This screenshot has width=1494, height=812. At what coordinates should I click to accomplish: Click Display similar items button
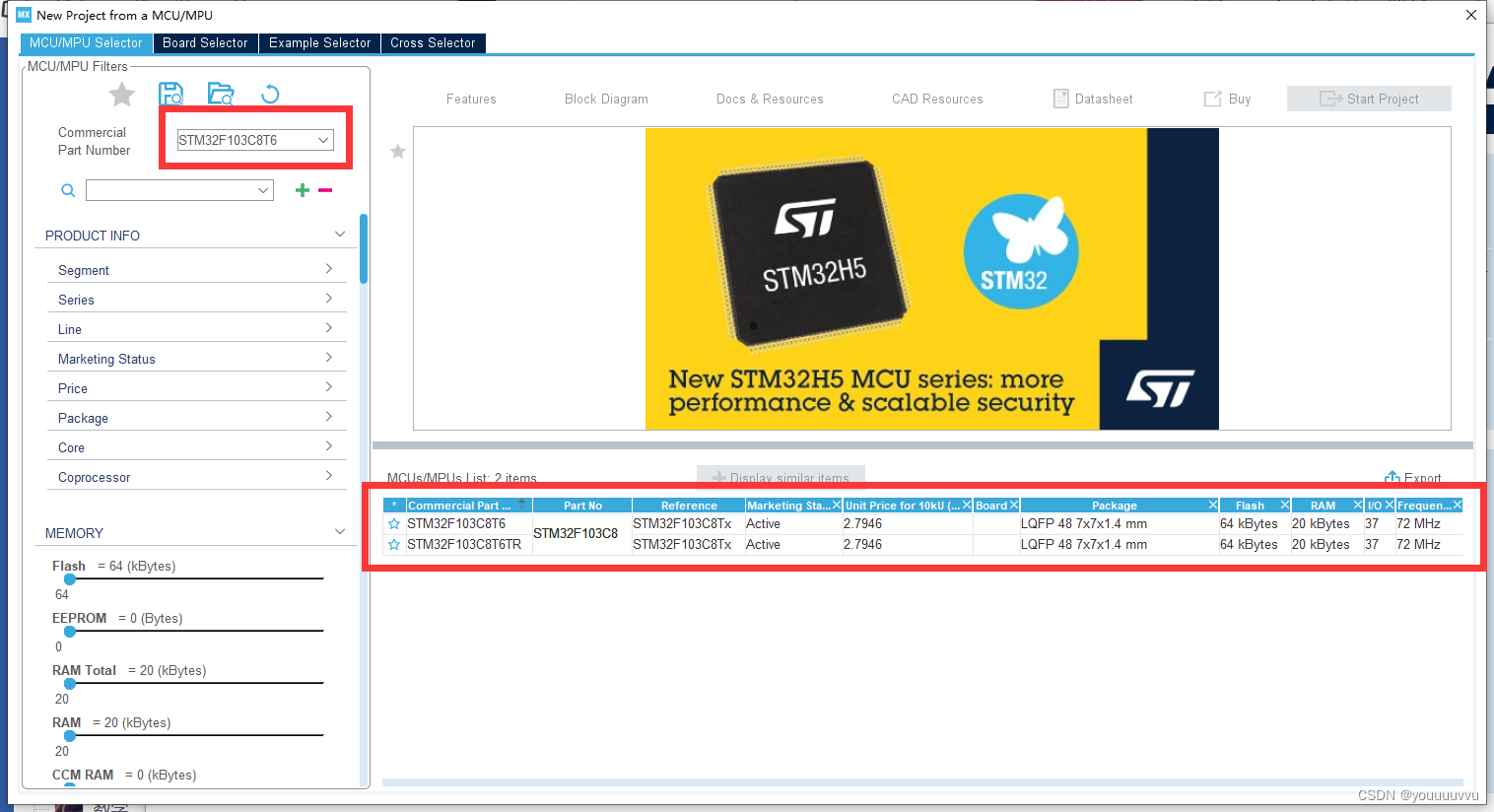(x=781, y=477)
